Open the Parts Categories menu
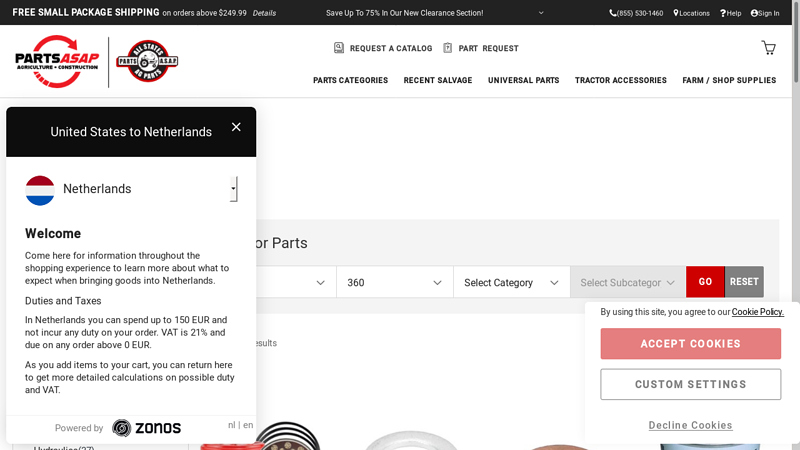Screen dimensions: 800x450 [350, 80]
